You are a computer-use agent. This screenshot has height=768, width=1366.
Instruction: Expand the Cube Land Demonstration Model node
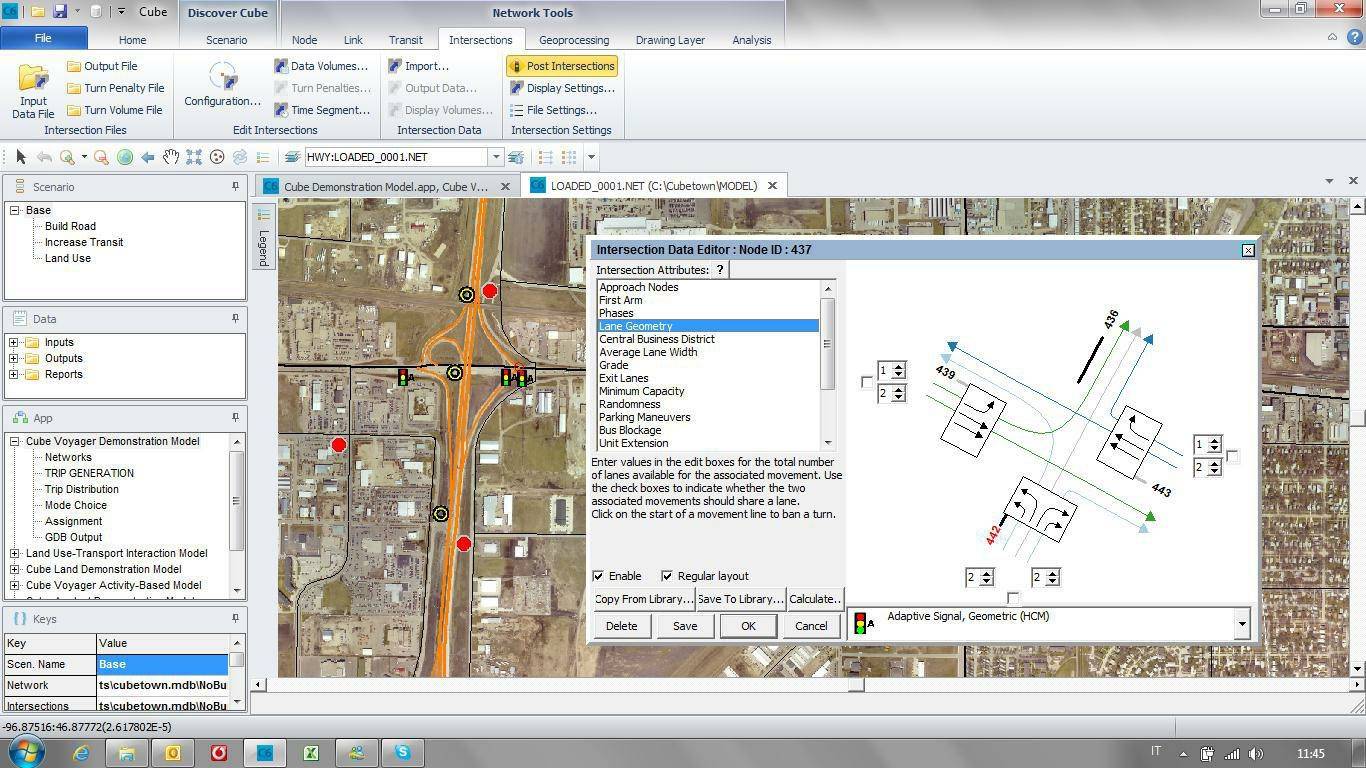point(15,569)
